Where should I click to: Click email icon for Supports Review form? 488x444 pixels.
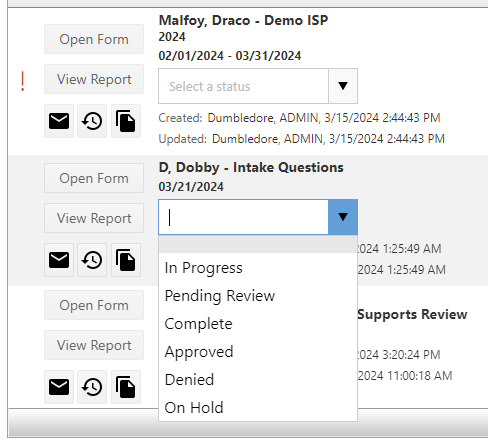pyautogui.click(x=59, y=387)
